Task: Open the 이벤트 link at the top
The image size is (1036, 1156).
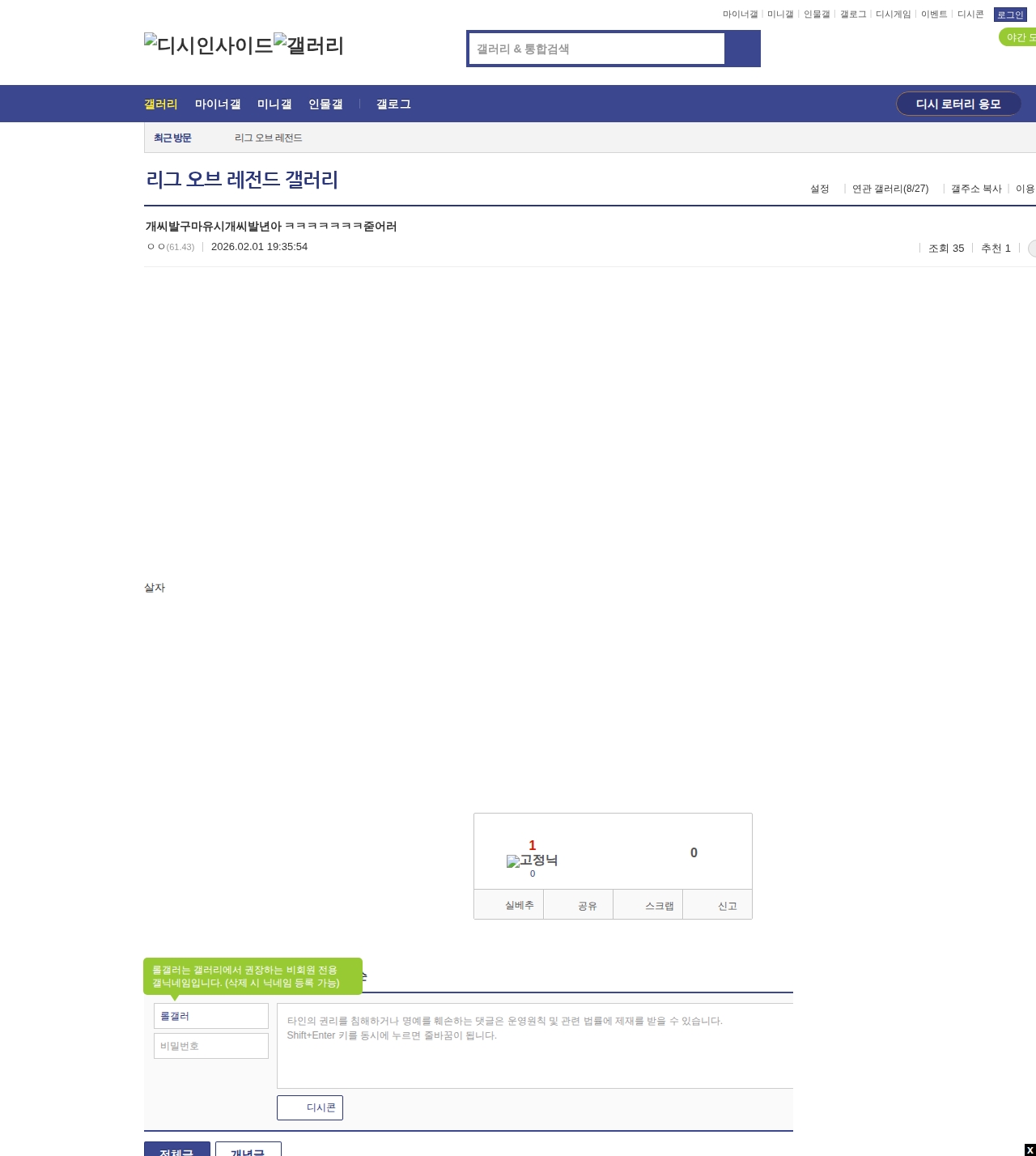Action: pyautogui.click(x=934, y=15)
